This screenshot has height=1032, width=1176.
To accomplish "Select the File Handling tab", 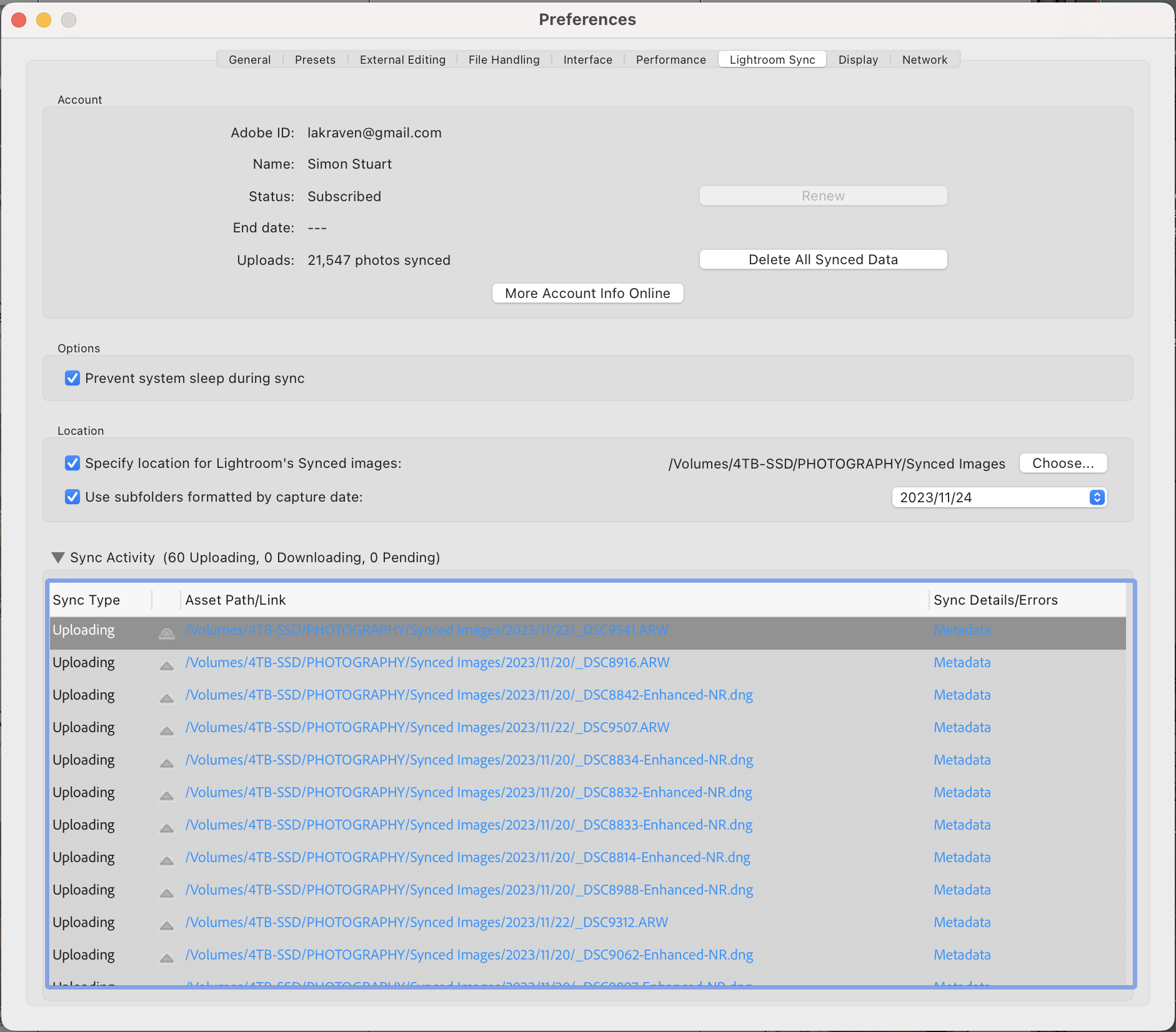I will 504,59.
